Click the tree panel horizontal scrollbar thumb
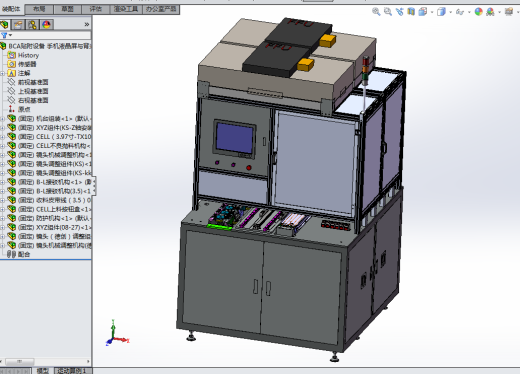 (20, 361)
